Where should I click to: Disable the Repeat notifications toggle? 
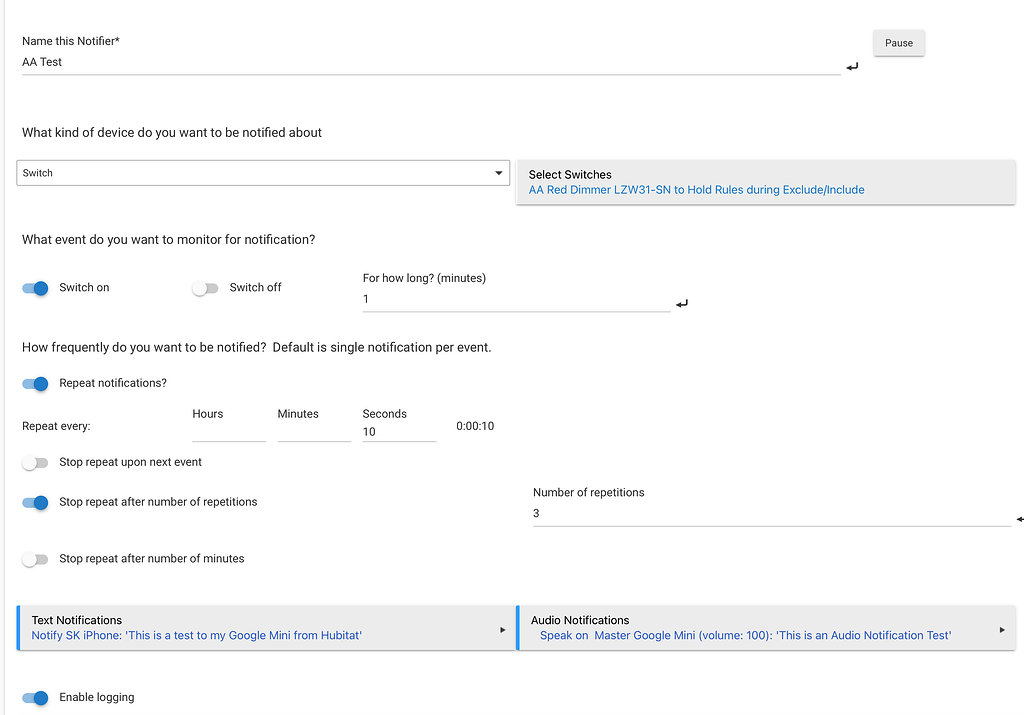coord(36,384)
